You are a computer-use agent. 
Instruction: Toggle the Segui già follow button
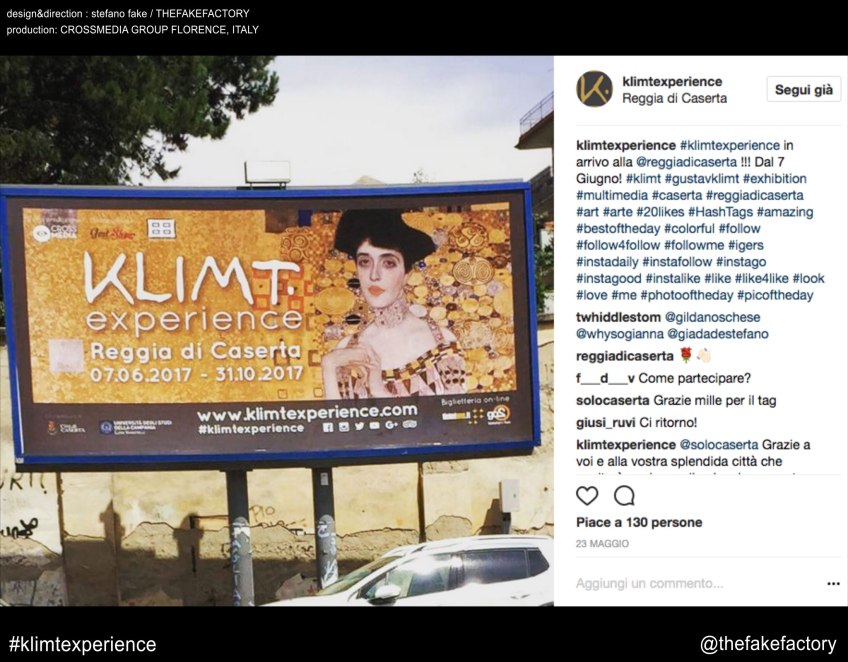(x=804, y=90)
